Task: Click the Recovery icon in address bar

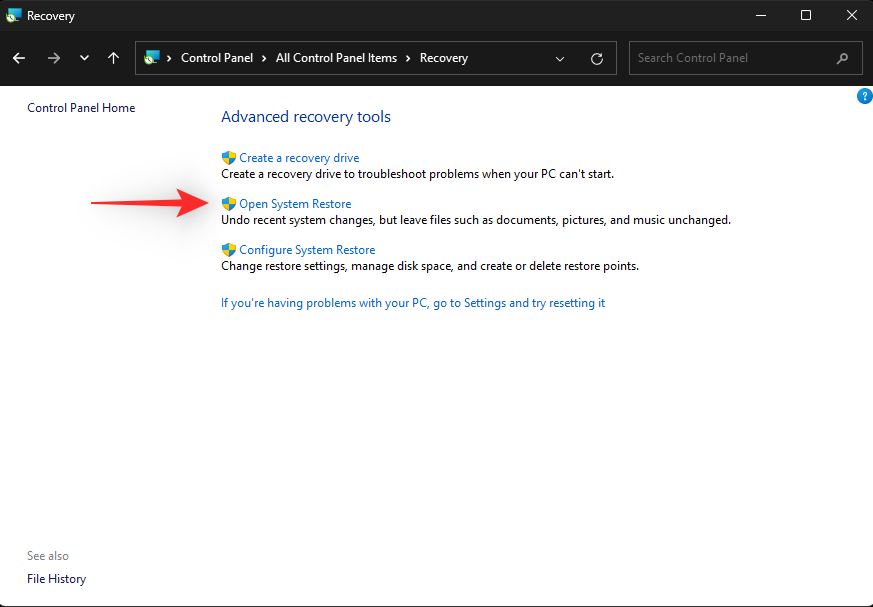Action: coord(151,57)
